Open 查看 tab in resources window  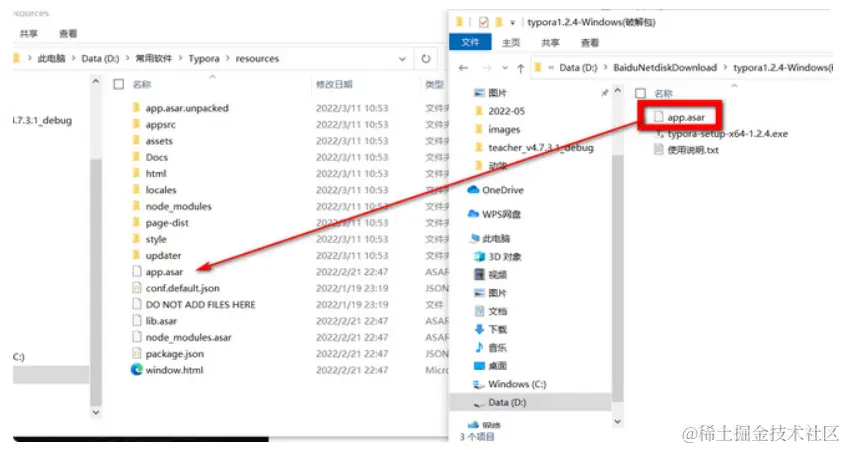pos(68,33)
